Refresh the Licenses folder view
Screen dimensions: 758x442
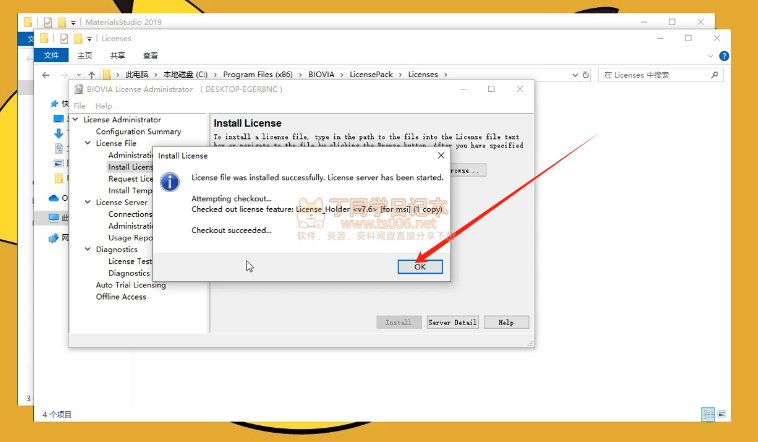coord(585,75)
